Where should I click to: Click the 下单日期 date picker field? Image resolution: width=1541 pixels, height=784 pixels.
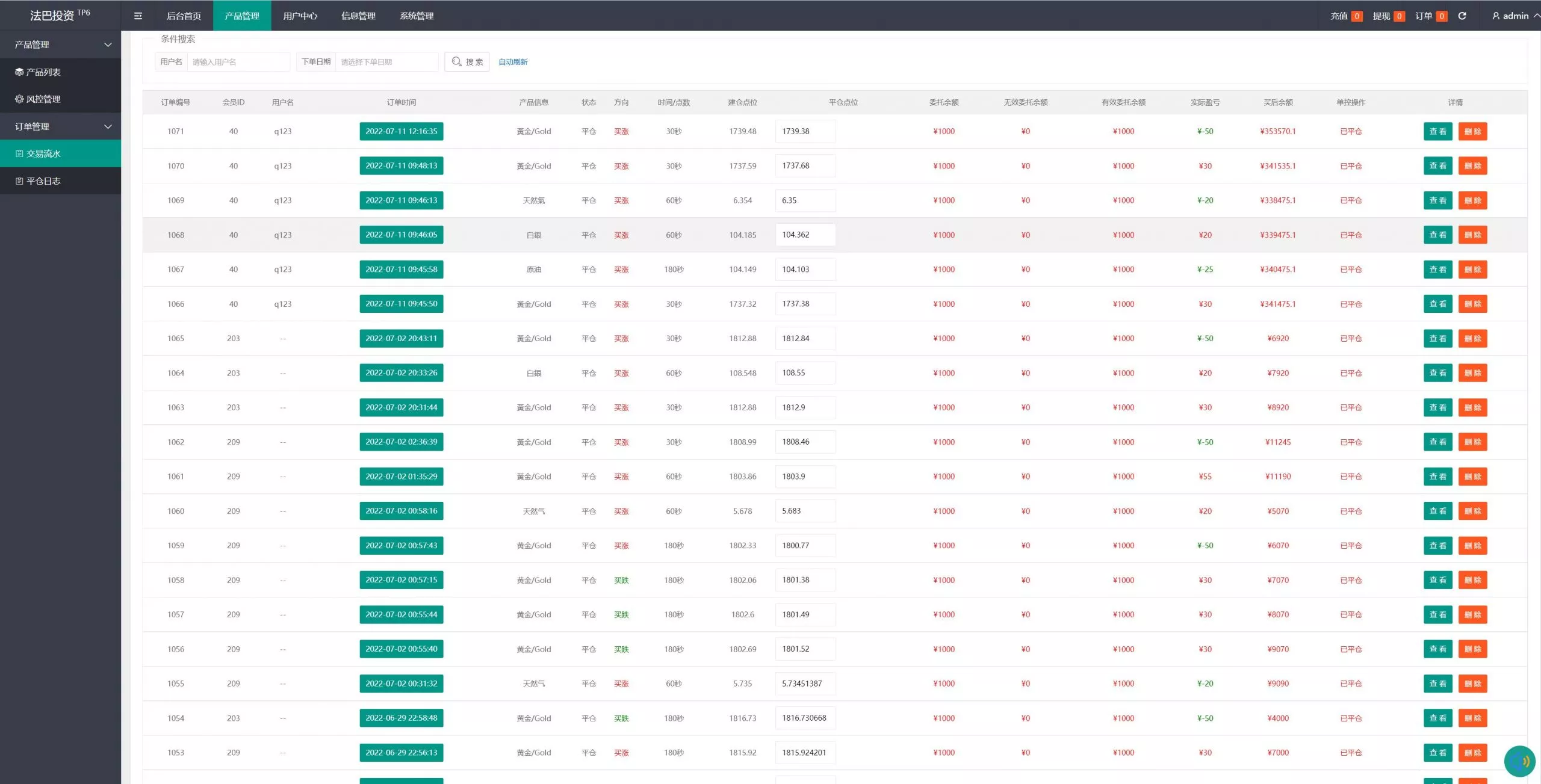coord(386,61)
